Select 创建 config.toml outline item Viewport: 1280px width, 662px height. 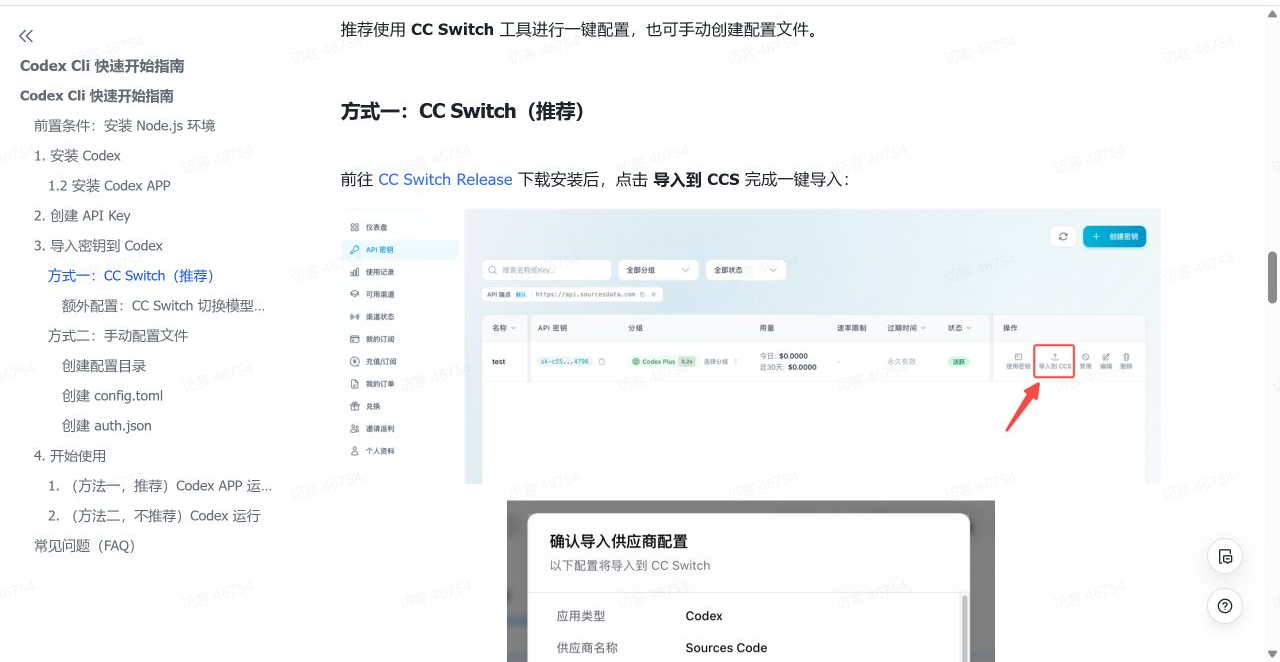pos(112,396)
